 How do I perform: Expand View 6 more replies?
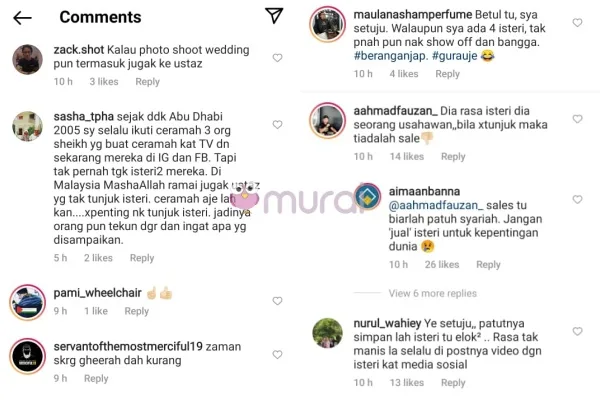click(x=432, y=293)
